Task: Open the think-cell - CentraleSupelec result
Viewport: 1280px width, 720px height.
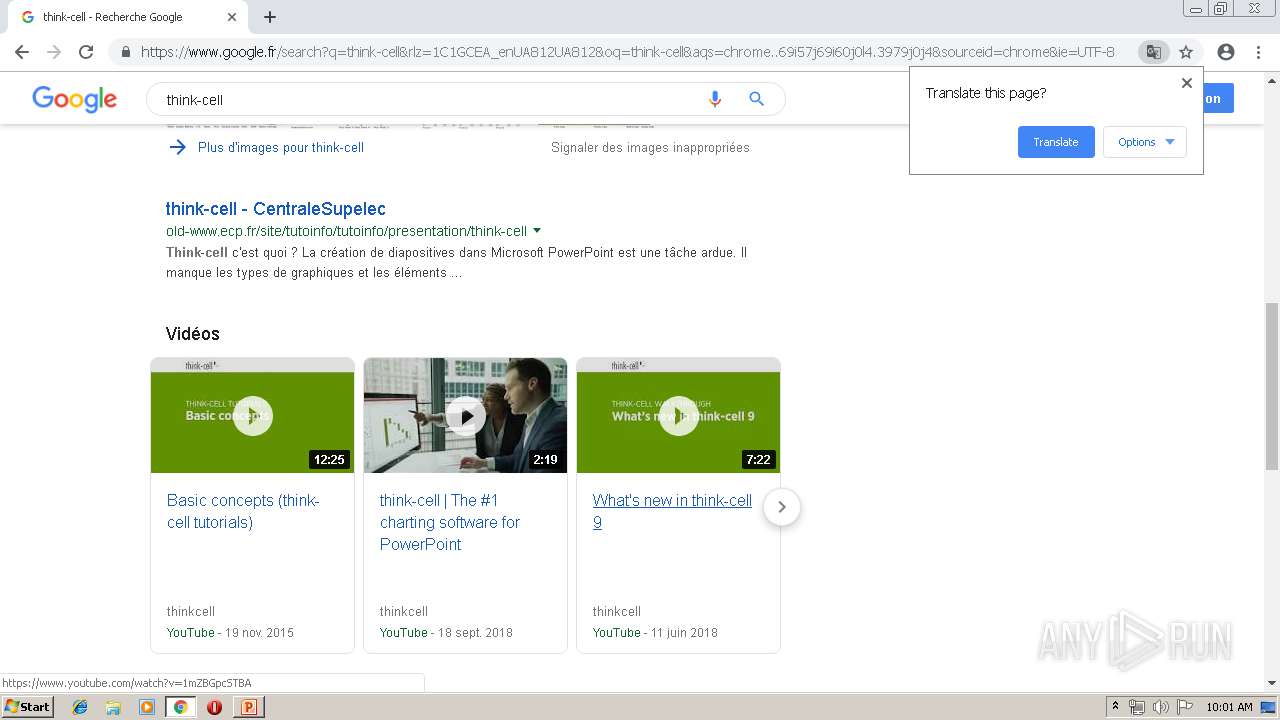Action: pyautogui.click(x=276, y=209)
